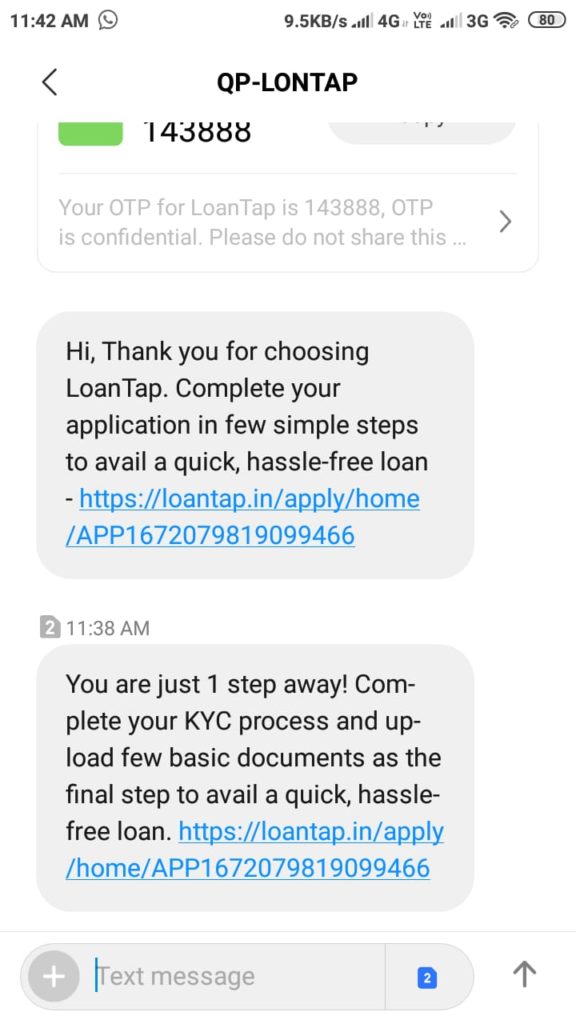Tap the SIM 2 badge near 11:38 AM
576x1024 pixels.
50,628
